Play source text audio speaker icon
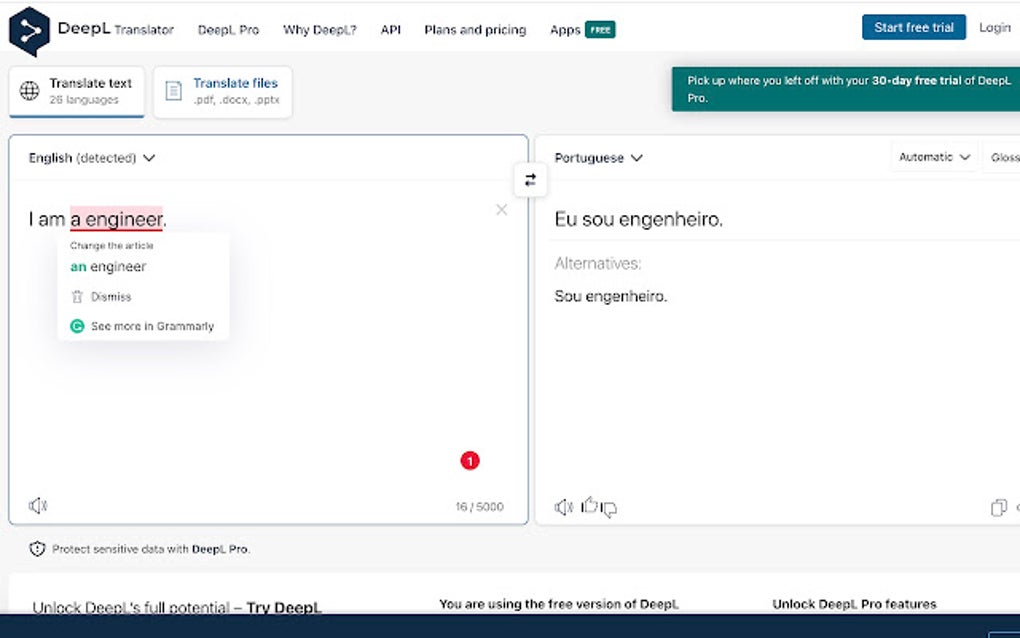This screenshot has height=638, width=1020. [x=38, y=505]
